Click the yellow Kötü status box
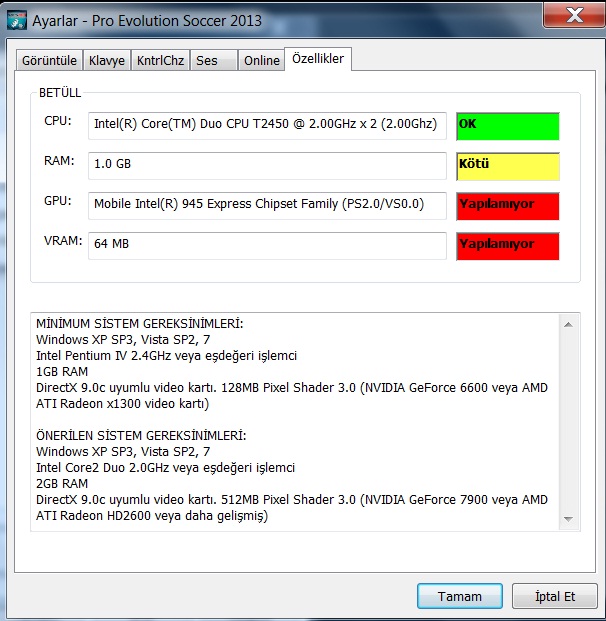The width and height of the screenshot is (606, 621). coord(507,166)
